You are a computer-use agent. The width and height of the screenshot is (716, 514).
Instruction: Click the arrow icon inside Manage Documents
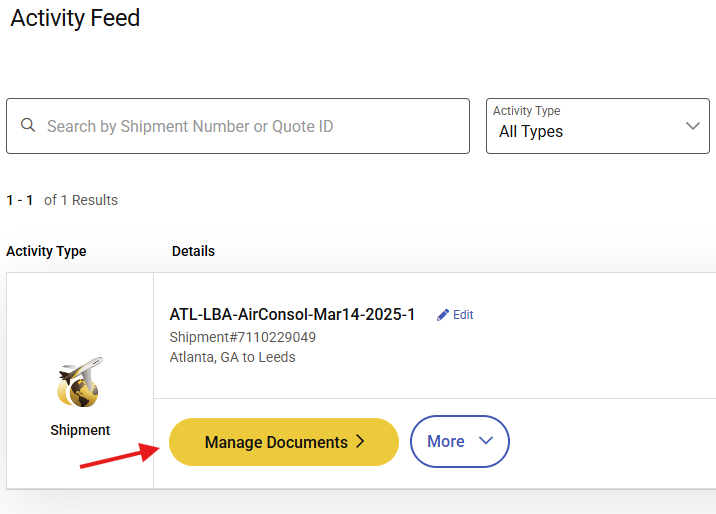click(x=361, y=442)
